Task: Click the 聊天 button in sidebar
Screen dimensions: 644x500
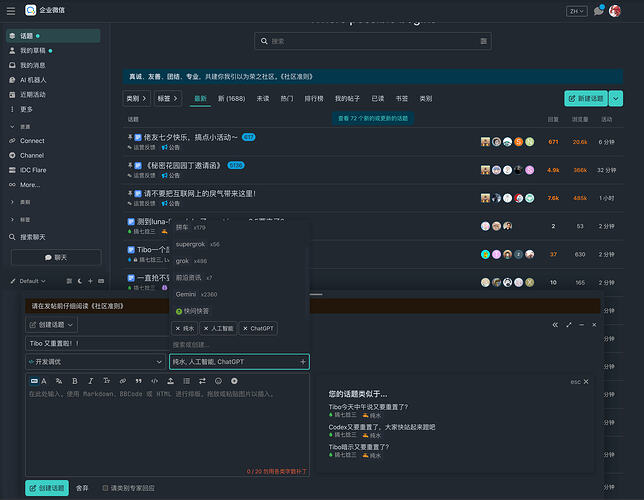Action: (x=56, y=258)
